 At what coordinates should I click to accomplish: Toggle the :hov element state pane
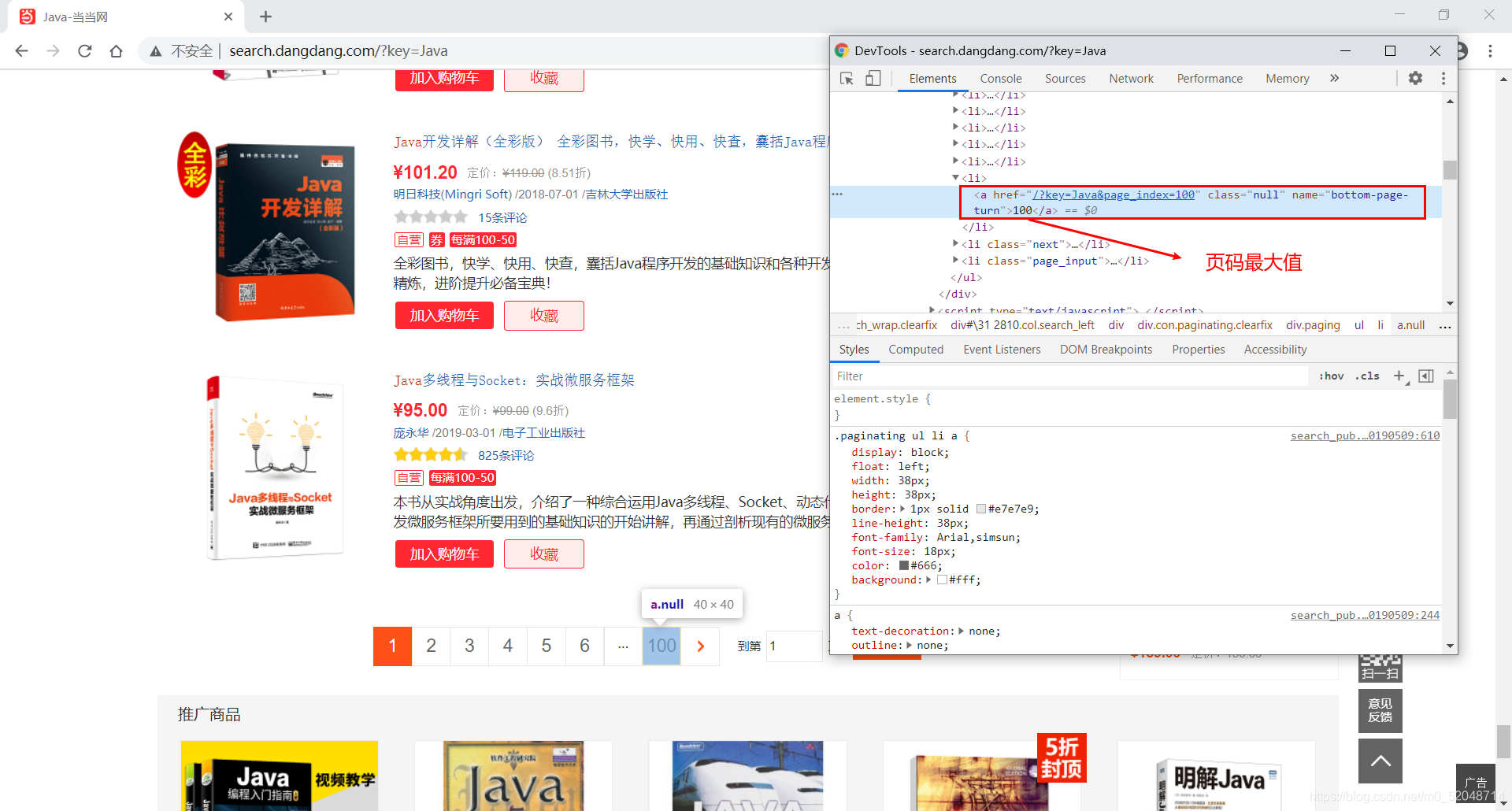(x=1331, y=376)
